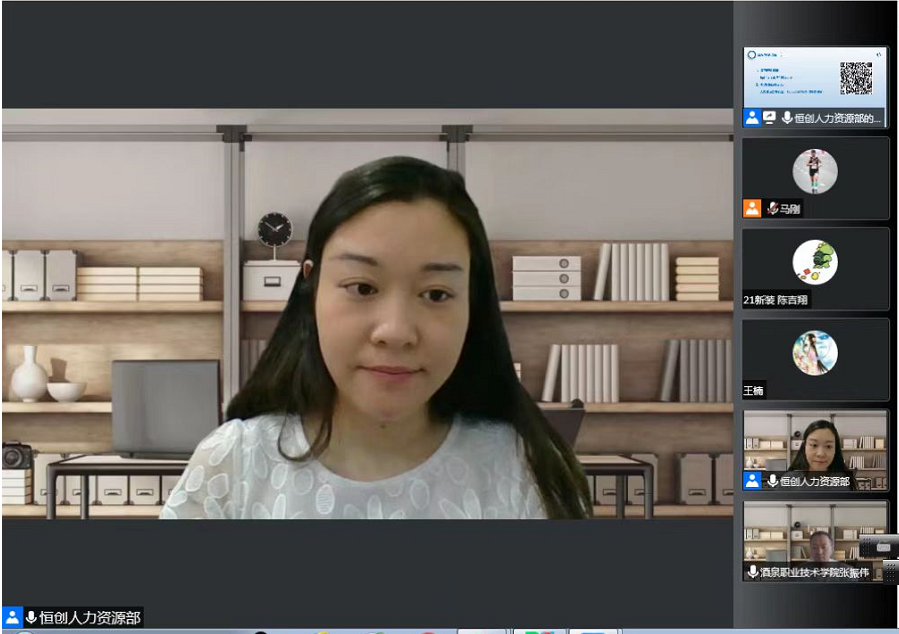Image resolution: width=899 pixels, height=634 pixels.
Task: Click the screen-share icon on the top tile
Action: pyautogui.click(x=770, y=118)
